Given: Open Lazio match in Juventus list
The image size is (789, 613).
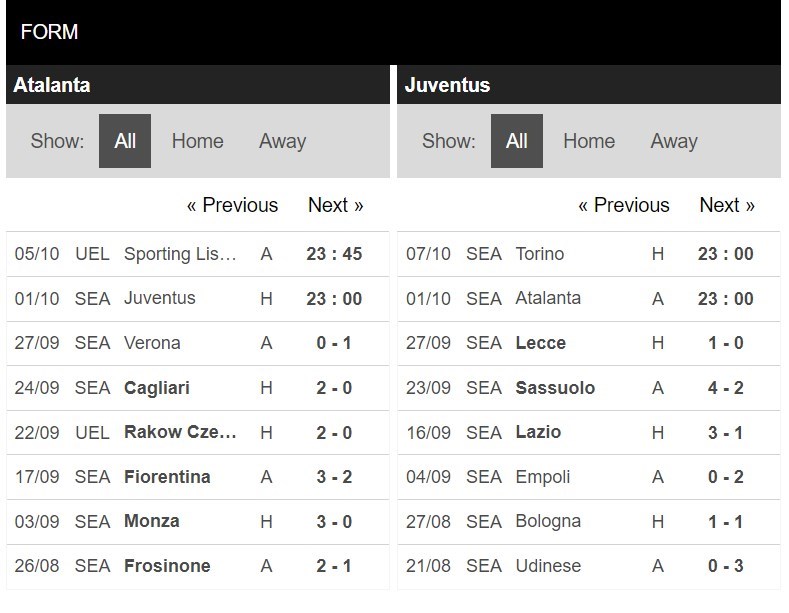Looking at the screenshot, I should (538, 432).
